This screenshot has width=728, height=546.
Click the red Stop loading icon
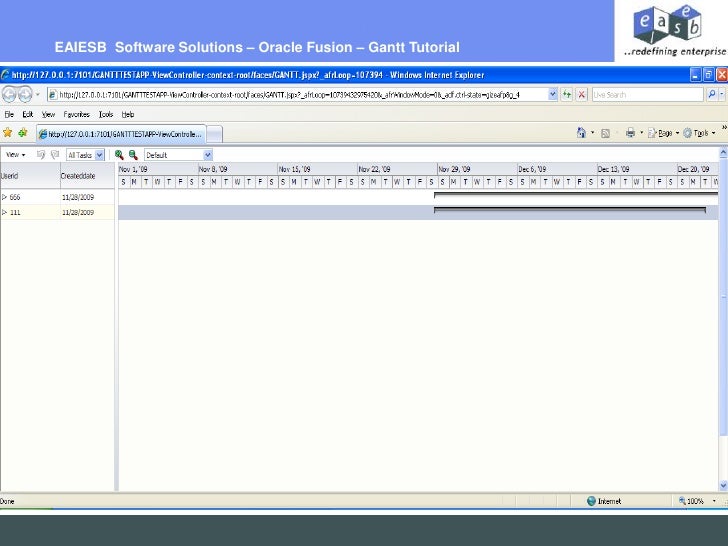pyautogui.click(x=581, y=95)
